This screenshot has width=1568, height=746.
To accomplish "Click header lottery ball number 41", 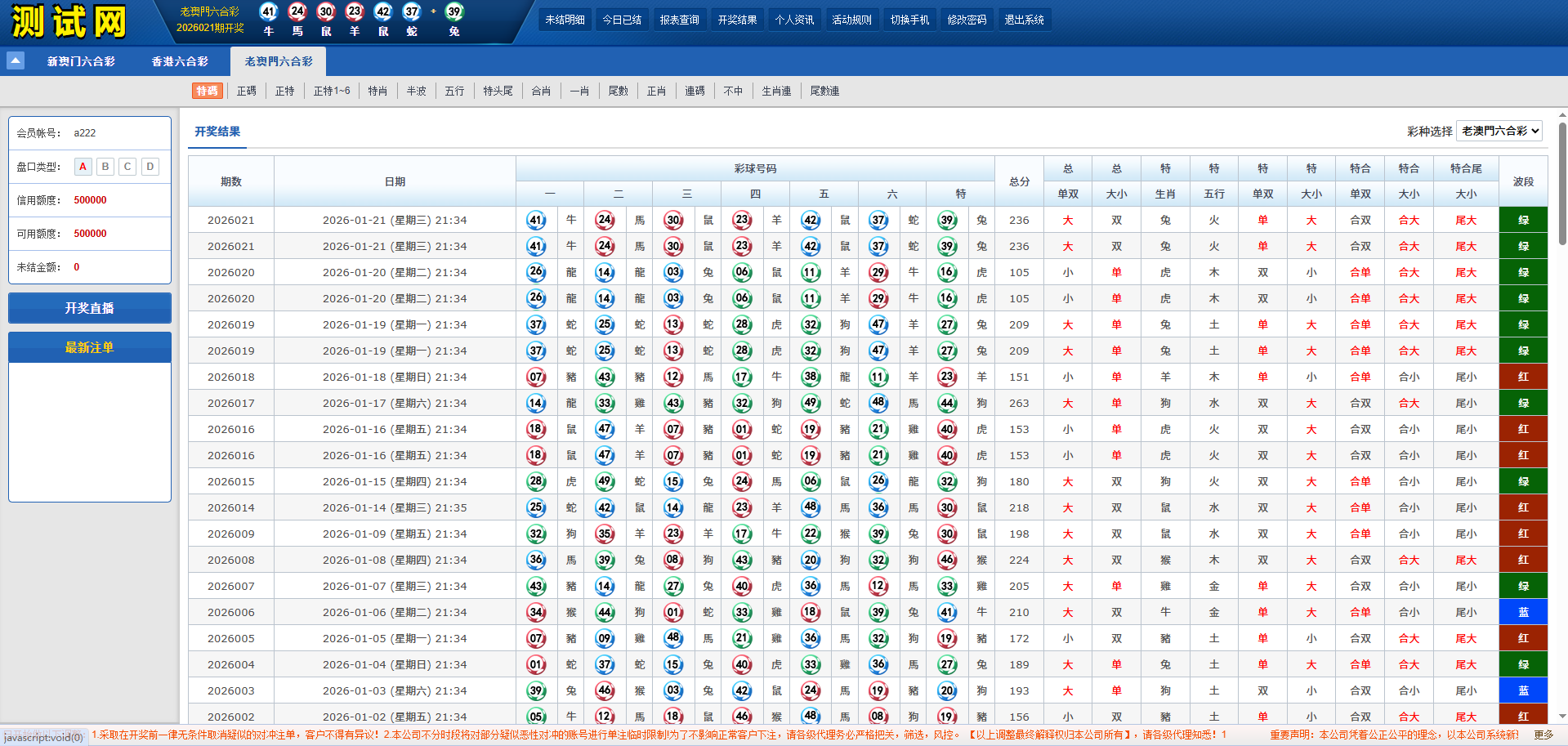I will pos(268,11).
